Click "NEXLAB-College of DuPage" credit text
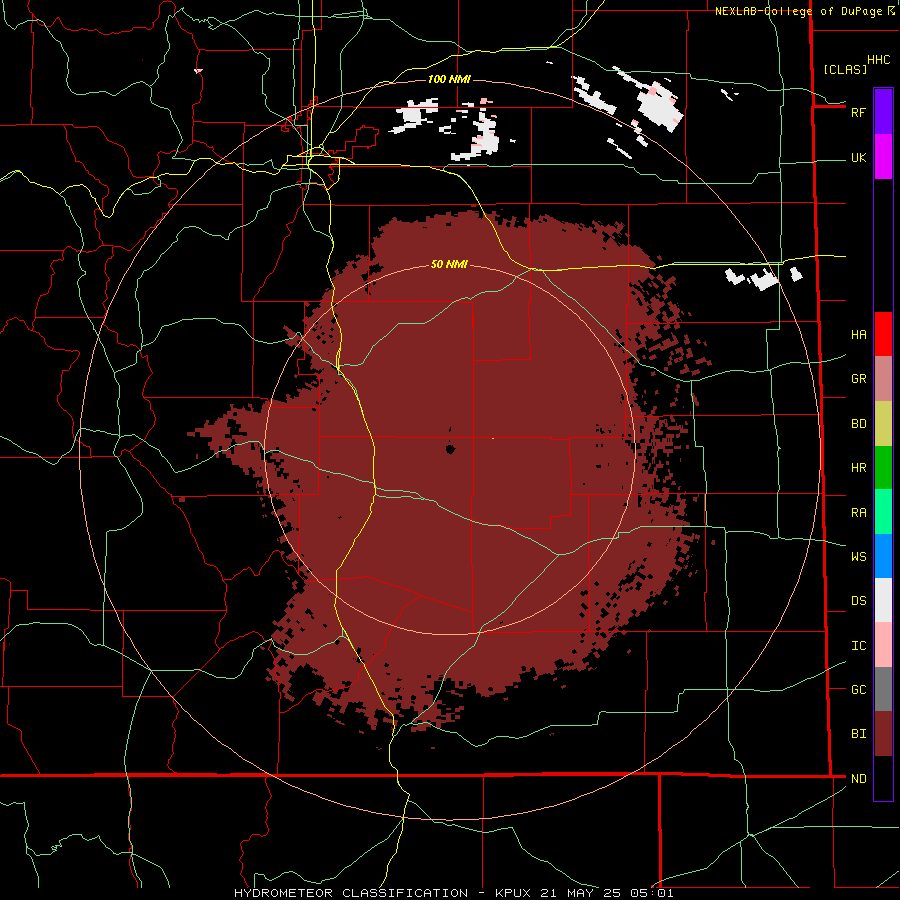 click(798, 11)
